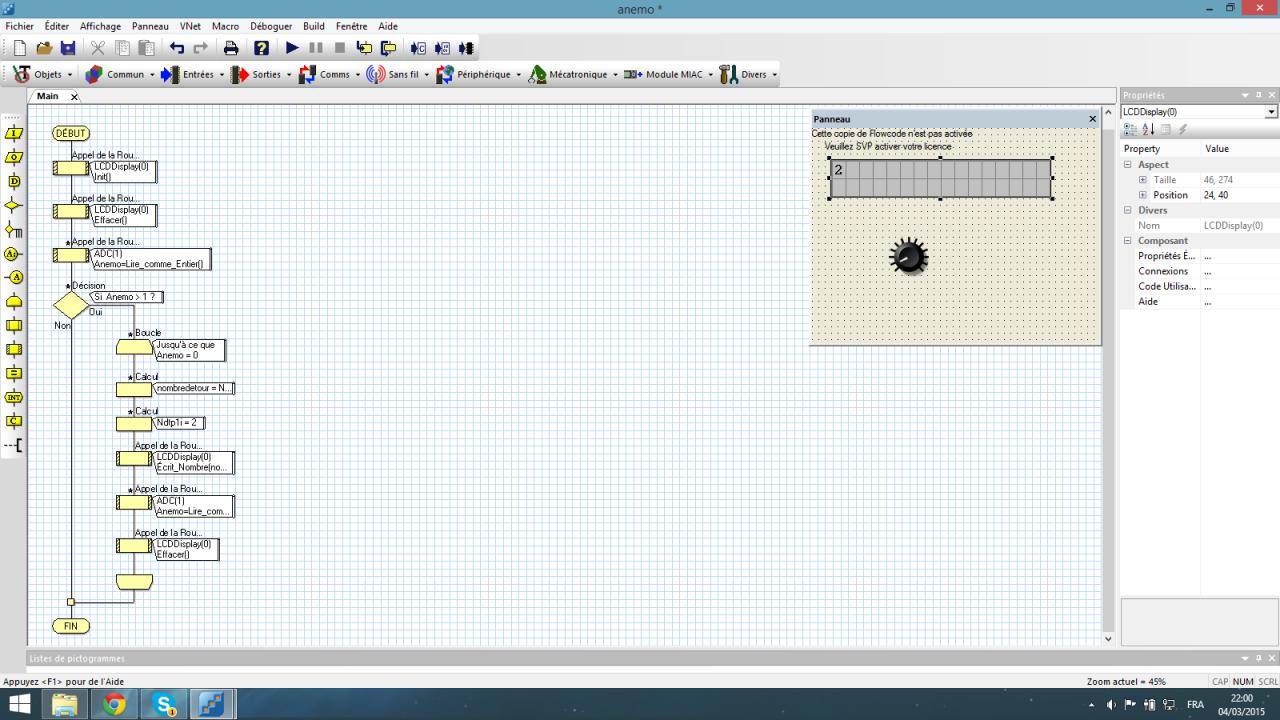This screenshot has width=1280, height=720.
Task: Expand the Position property
Action: click(x=1143, y=195)
